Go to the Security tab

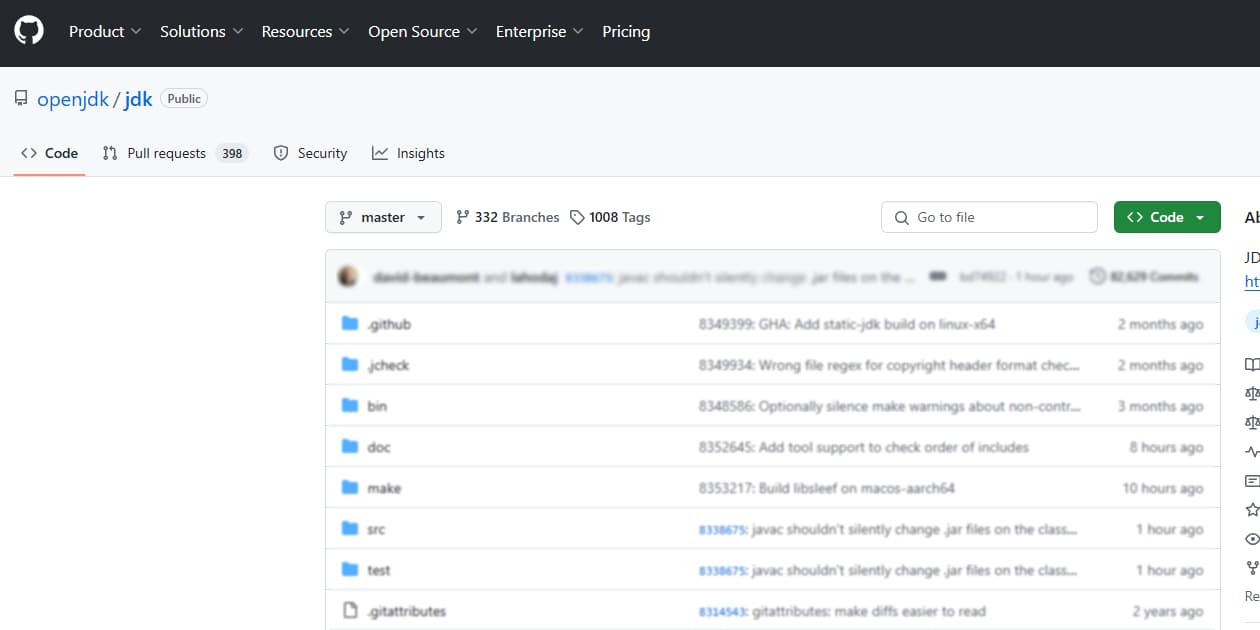click(x=310, y=153)
